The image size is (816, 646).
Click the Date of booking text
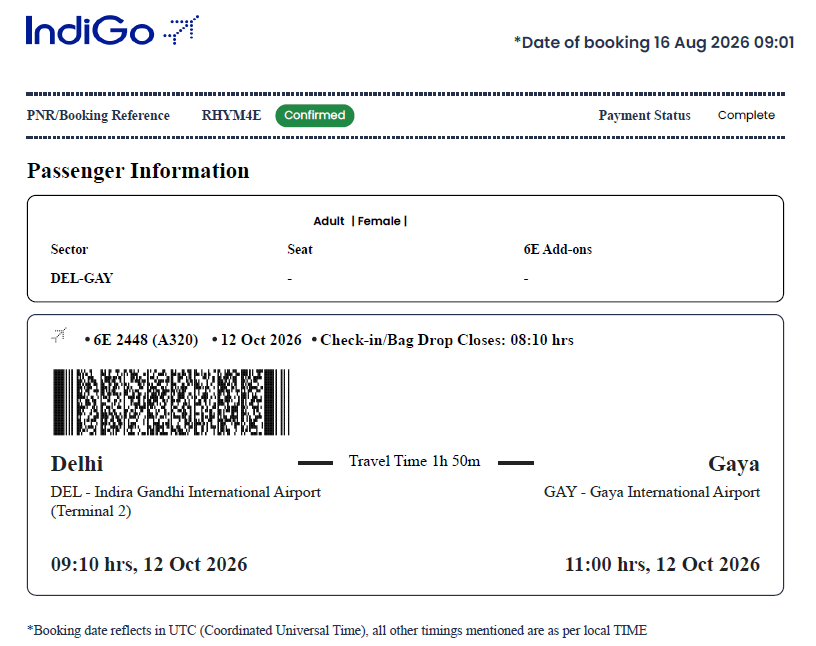tap(654, 42)
